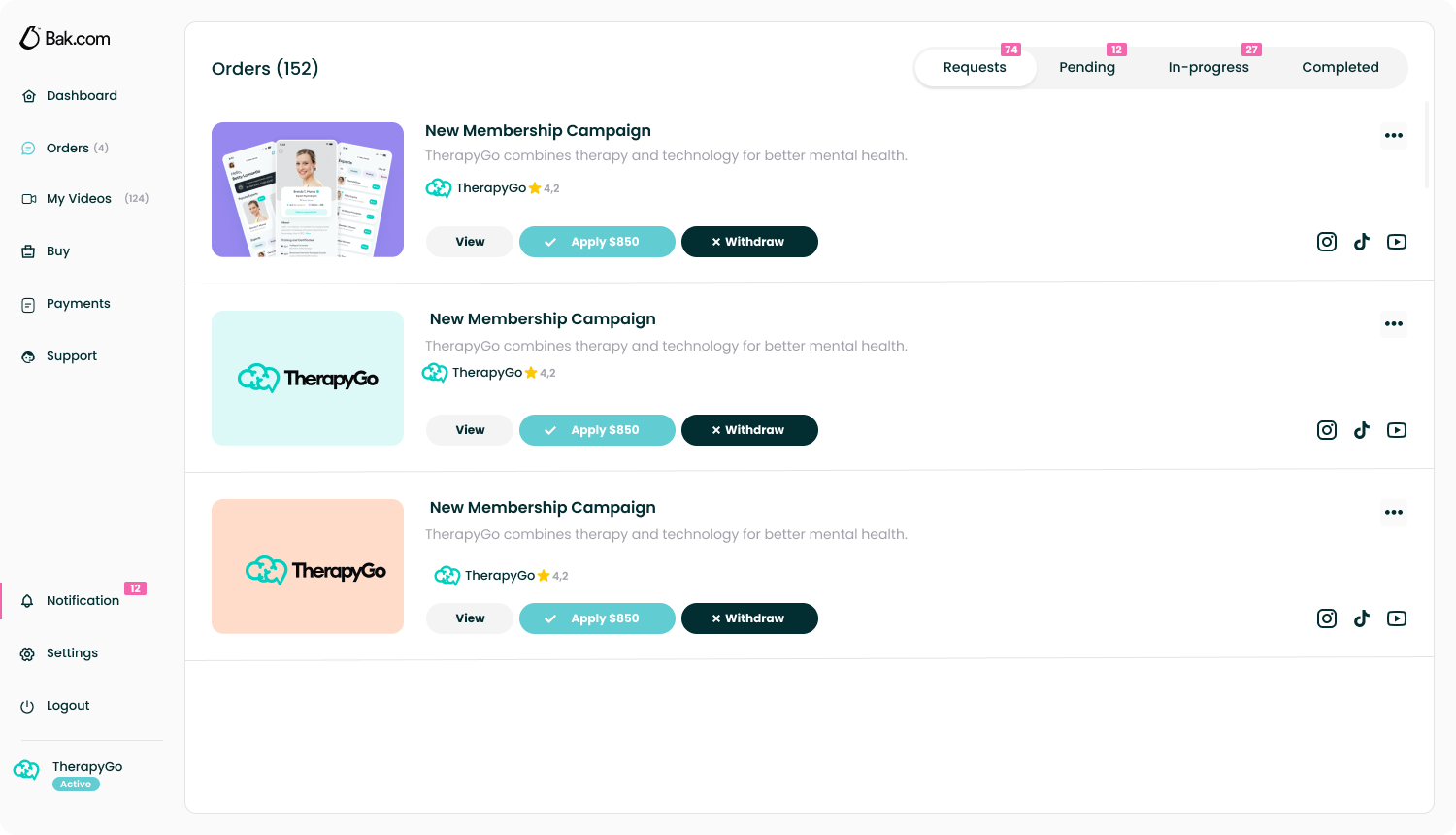Expand three-dot menu on second campaign
Screen dimensions: 1456x835
1394,323
